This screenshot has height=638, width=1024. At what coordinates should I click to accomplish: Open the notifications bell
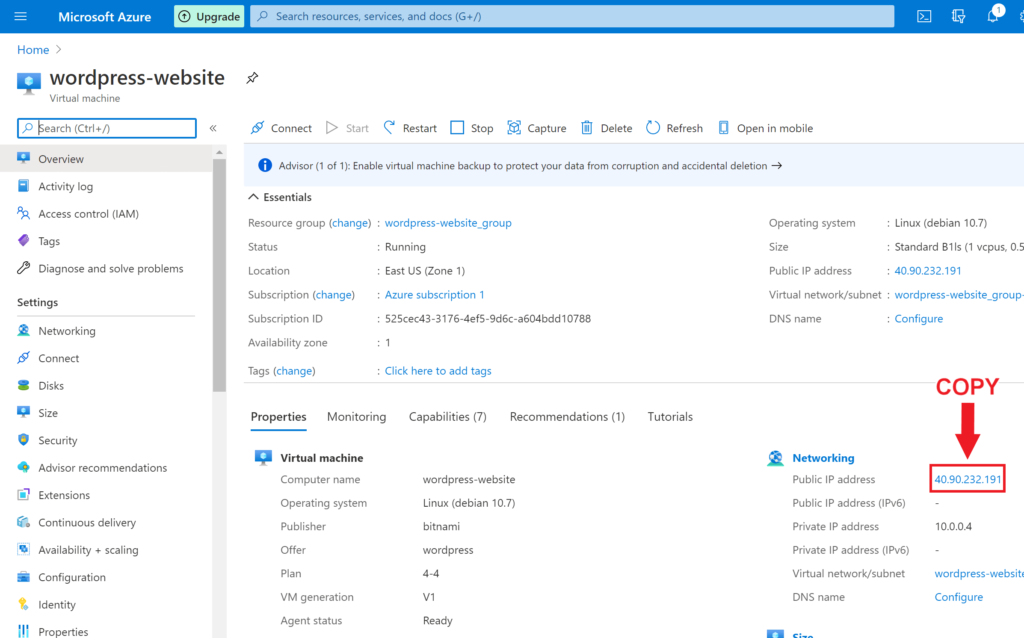[993, 15]
